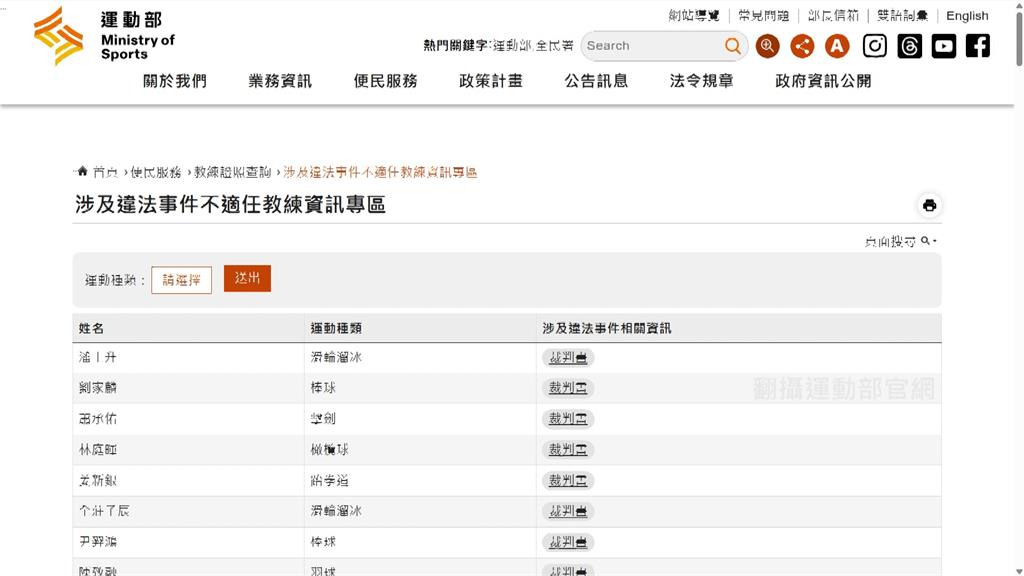Open the 請選擇 sport type dropdown

(x=182, y=280)
